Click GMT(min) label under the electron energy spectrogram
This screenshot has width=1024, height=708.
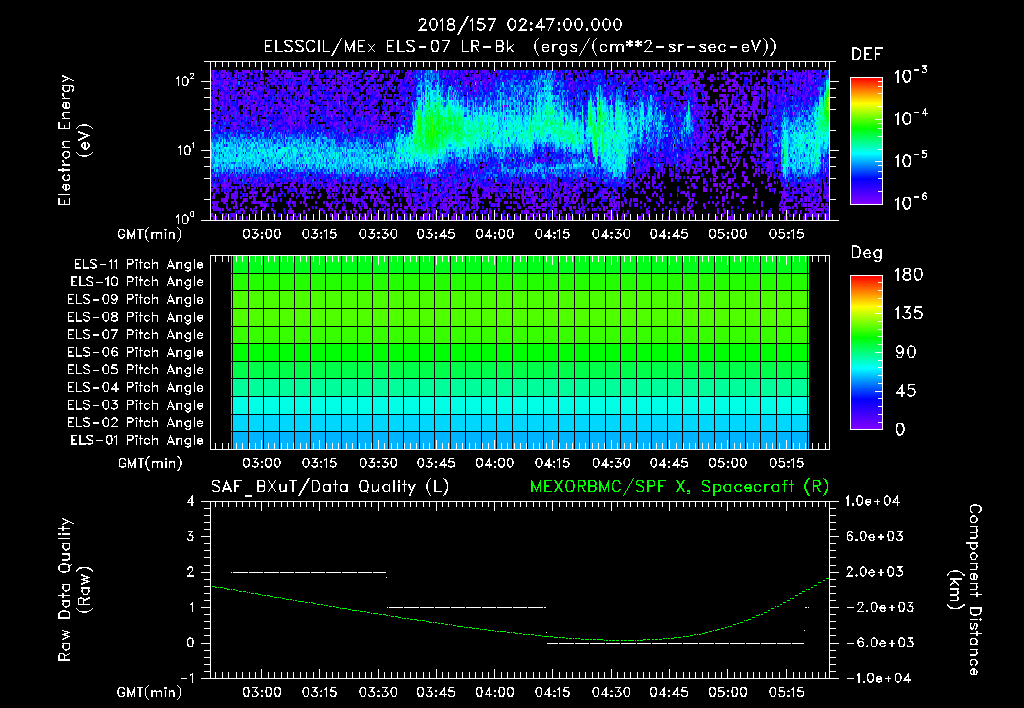click(x=150, y=234)
